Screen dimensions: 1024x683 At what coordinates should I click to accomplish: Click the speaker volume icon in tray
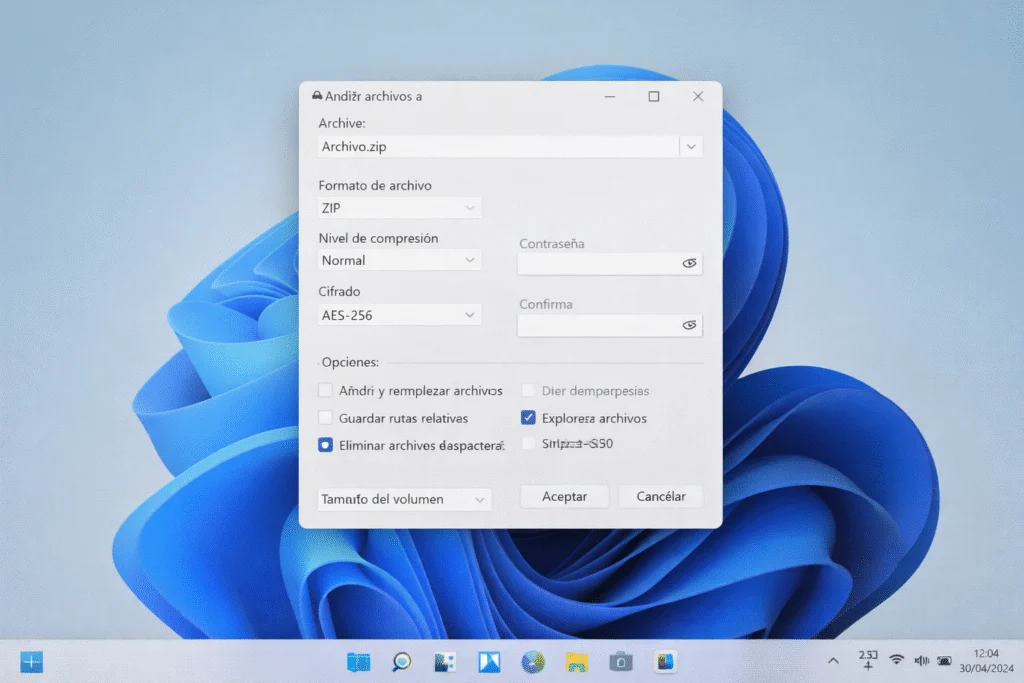point(921,660)
